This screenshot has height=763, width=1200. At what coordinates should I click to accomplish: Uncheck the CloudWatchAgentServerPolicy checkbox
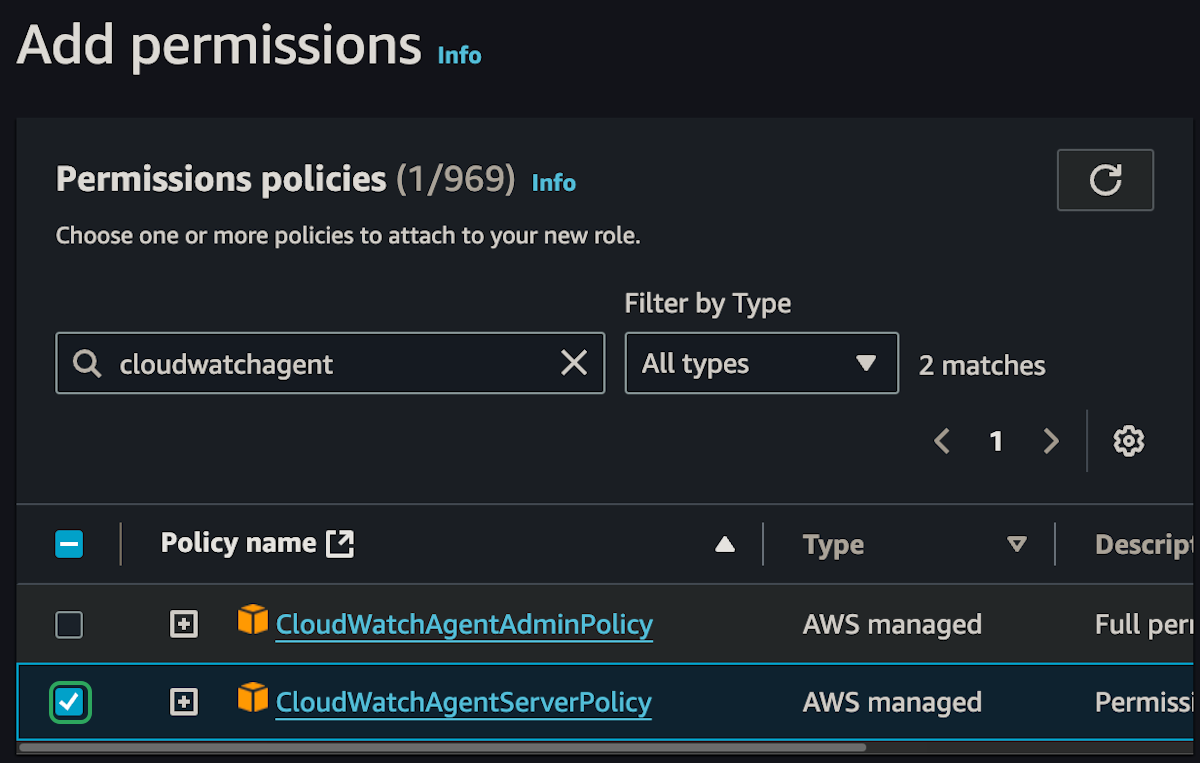69,702
